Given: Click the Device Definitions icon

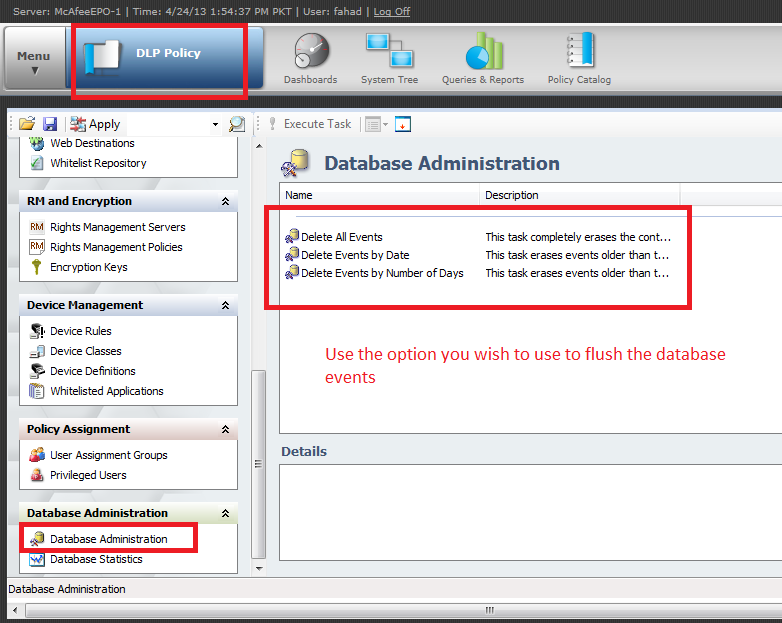Looking at the screenshot, I should pyautogui.click(x=37, y=371).
